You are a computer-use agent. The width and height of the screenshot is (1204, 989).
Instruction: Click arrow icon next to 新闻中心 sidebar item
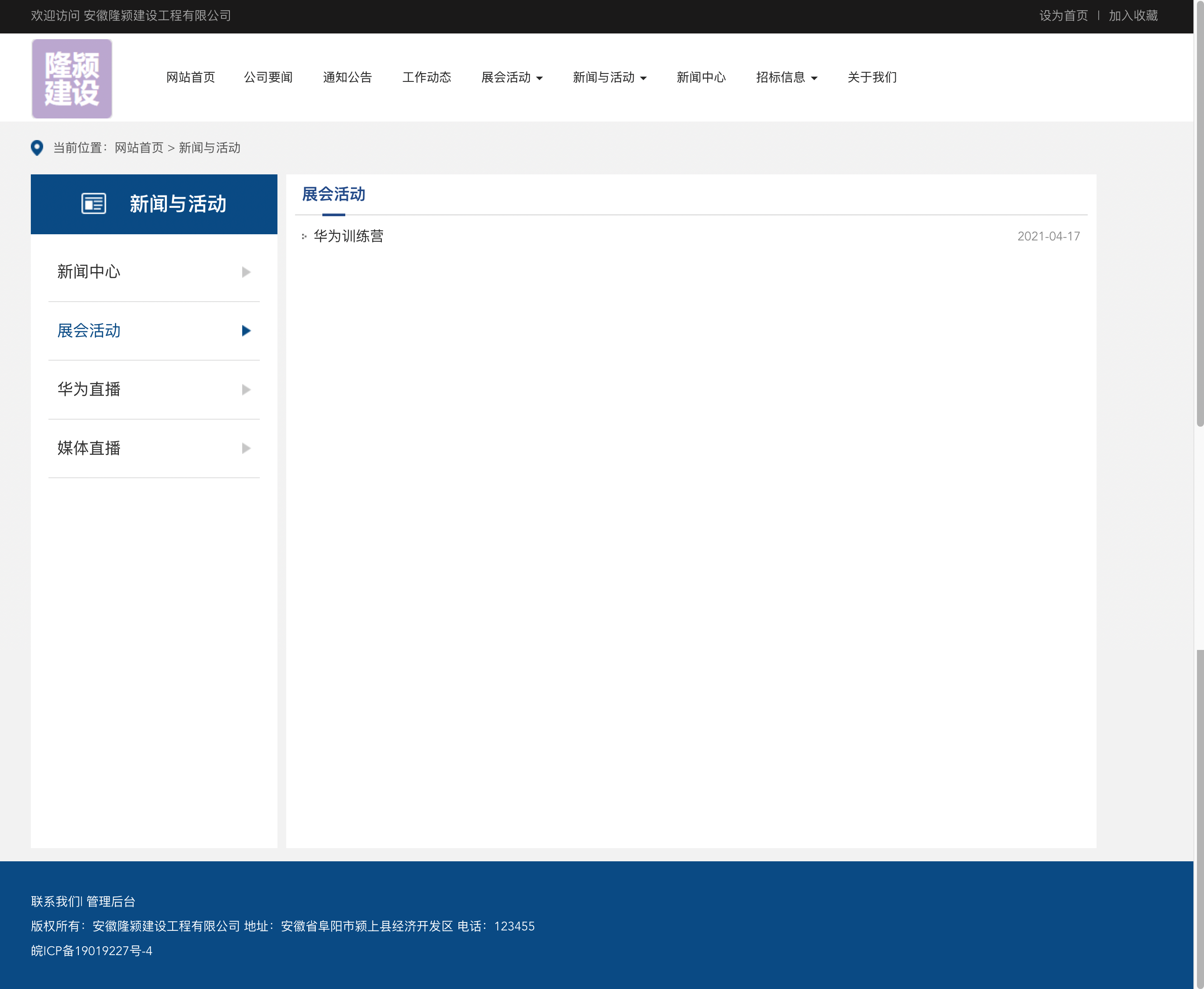click(246, 272)
